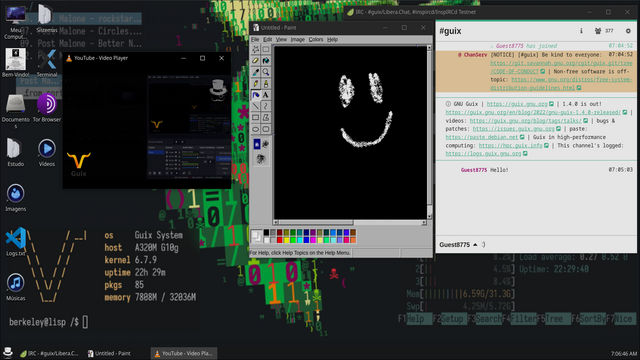The image size is (640, 360).
Task: Select the rectangular Select tool in Paint
Action: point(266,49)
